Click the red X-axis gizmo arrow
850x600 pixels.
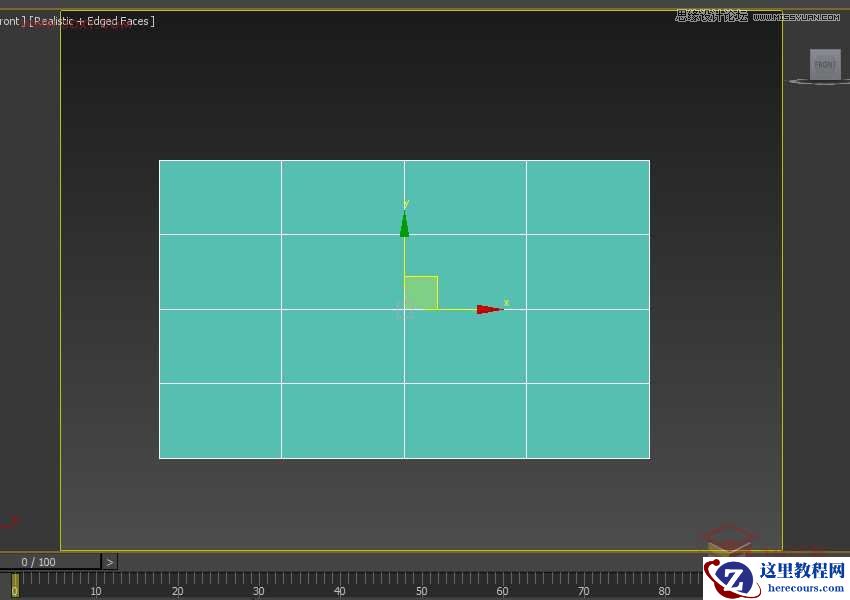490,309
